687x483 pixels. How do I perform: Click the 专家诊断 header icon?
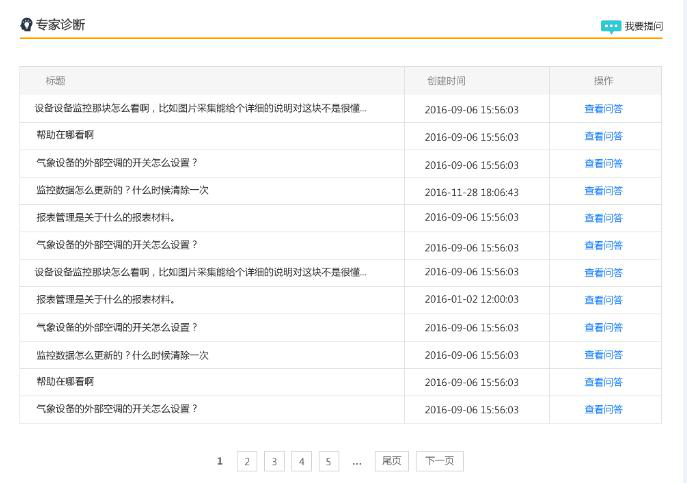coord(27,24)
